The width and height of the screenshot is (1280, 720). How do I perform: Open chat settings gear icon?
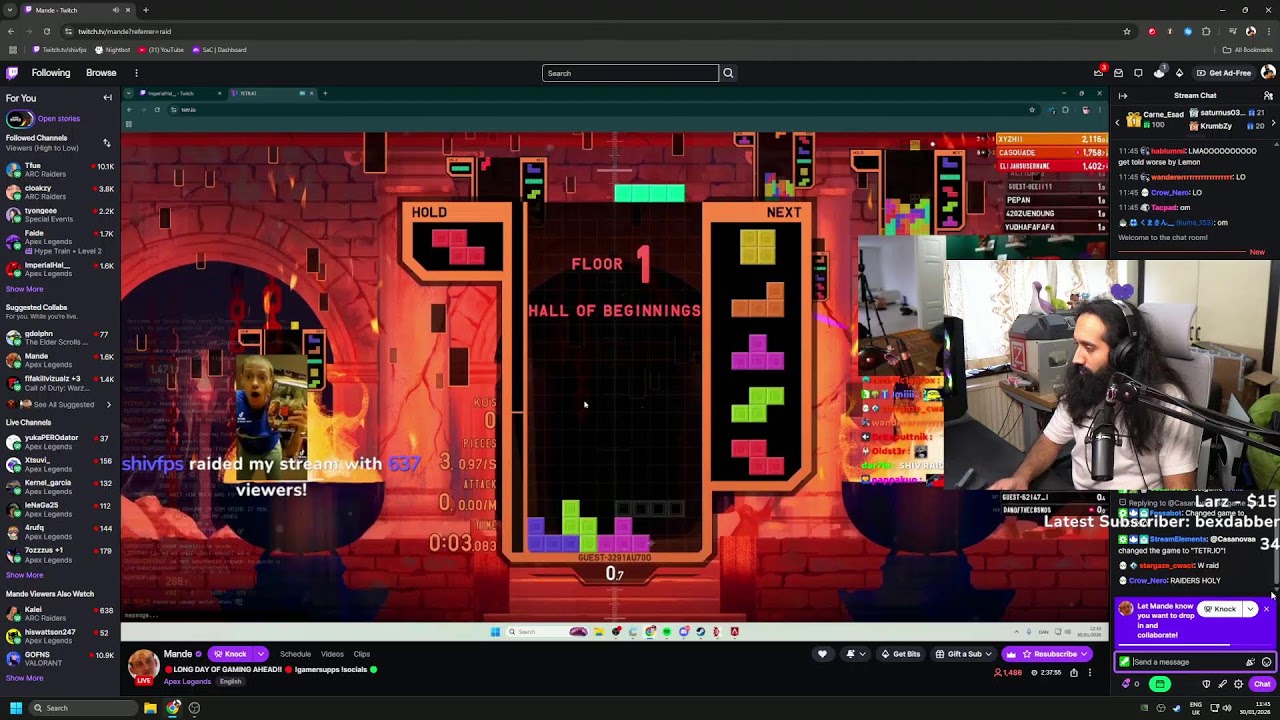1238,684
